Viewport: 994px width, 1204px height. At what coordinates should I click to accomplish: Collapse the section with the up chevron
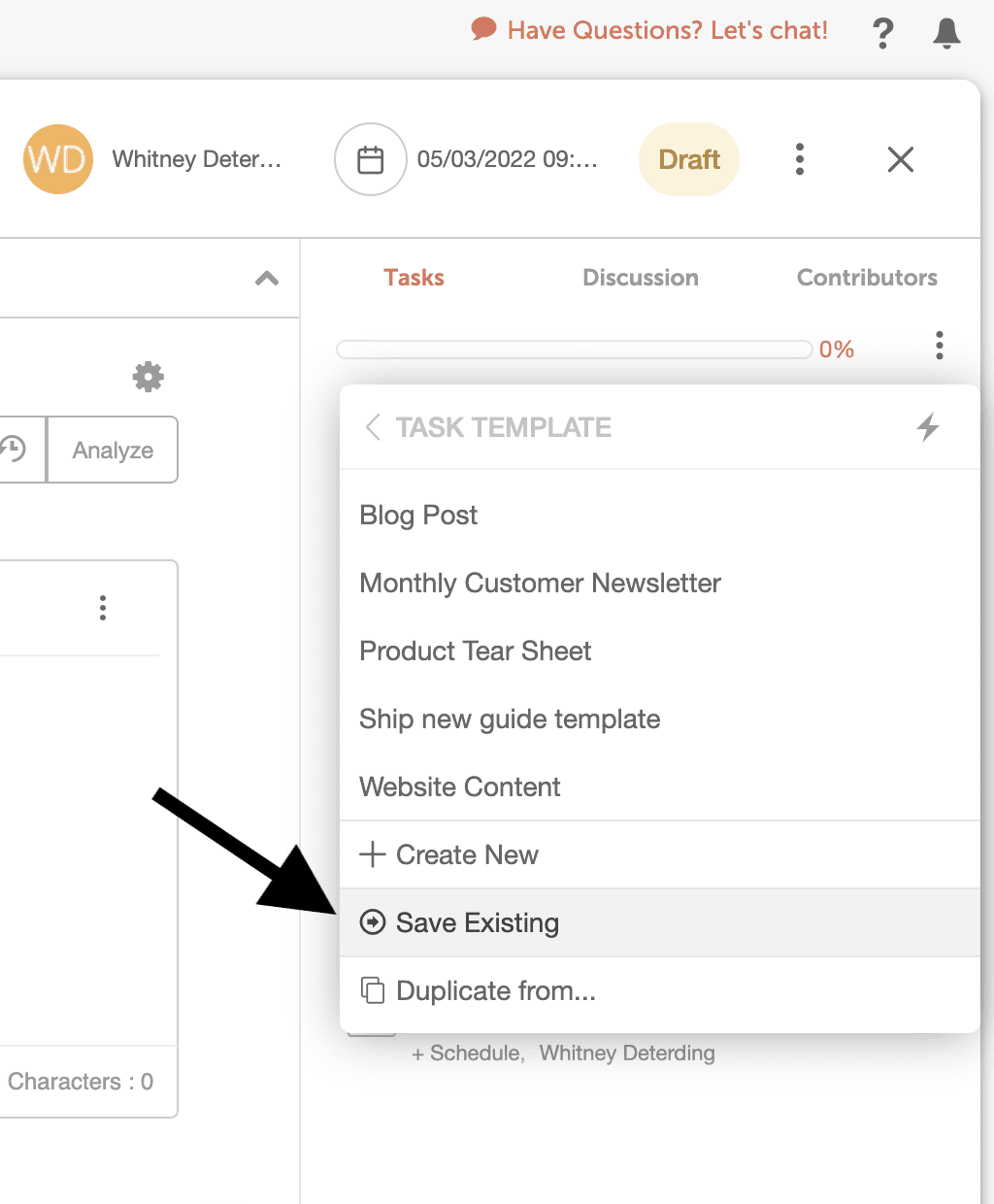click(x=267, y=279)
